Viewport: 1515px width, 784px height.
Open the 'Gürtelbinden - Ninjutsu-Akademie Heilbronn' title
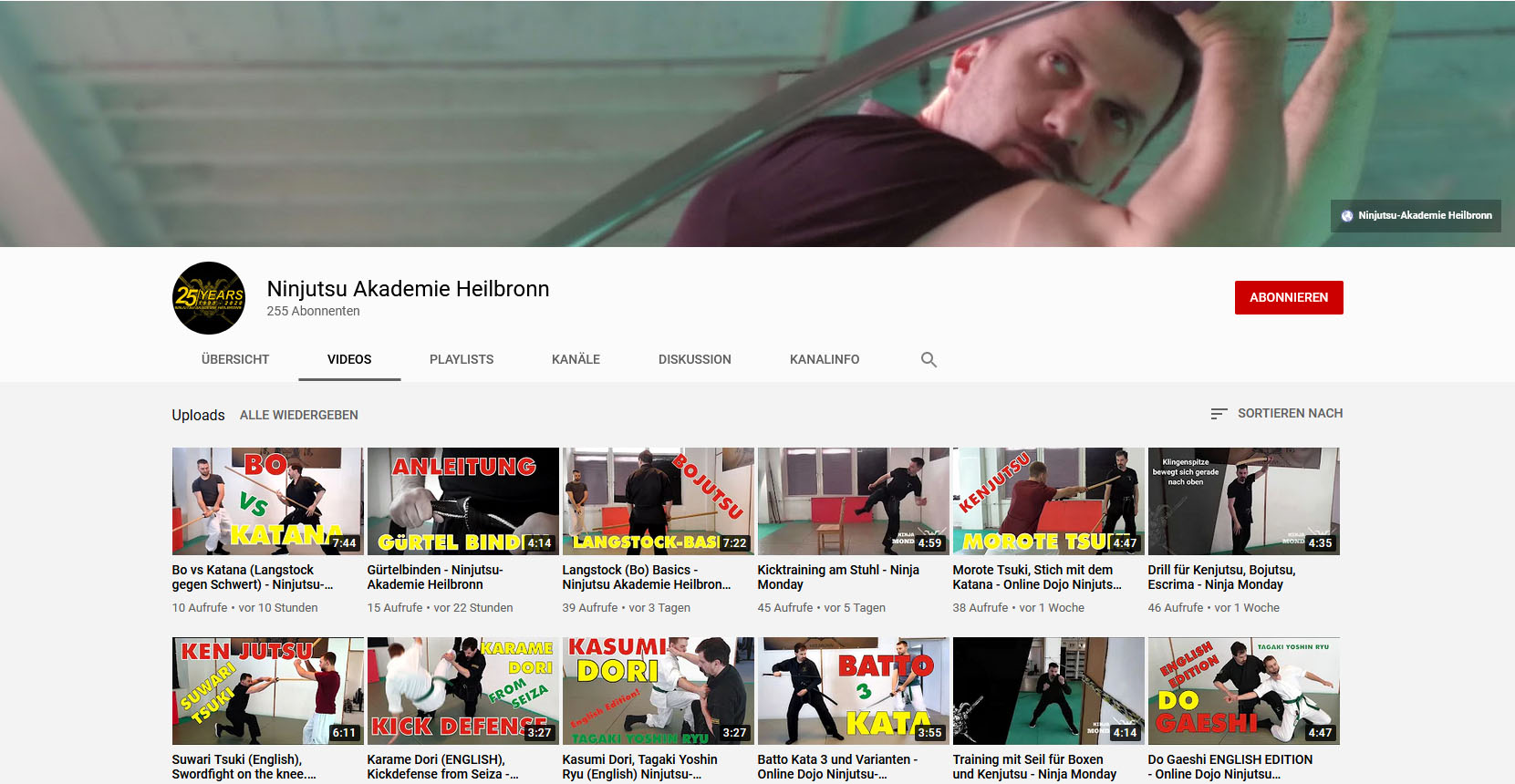[435, 577]
